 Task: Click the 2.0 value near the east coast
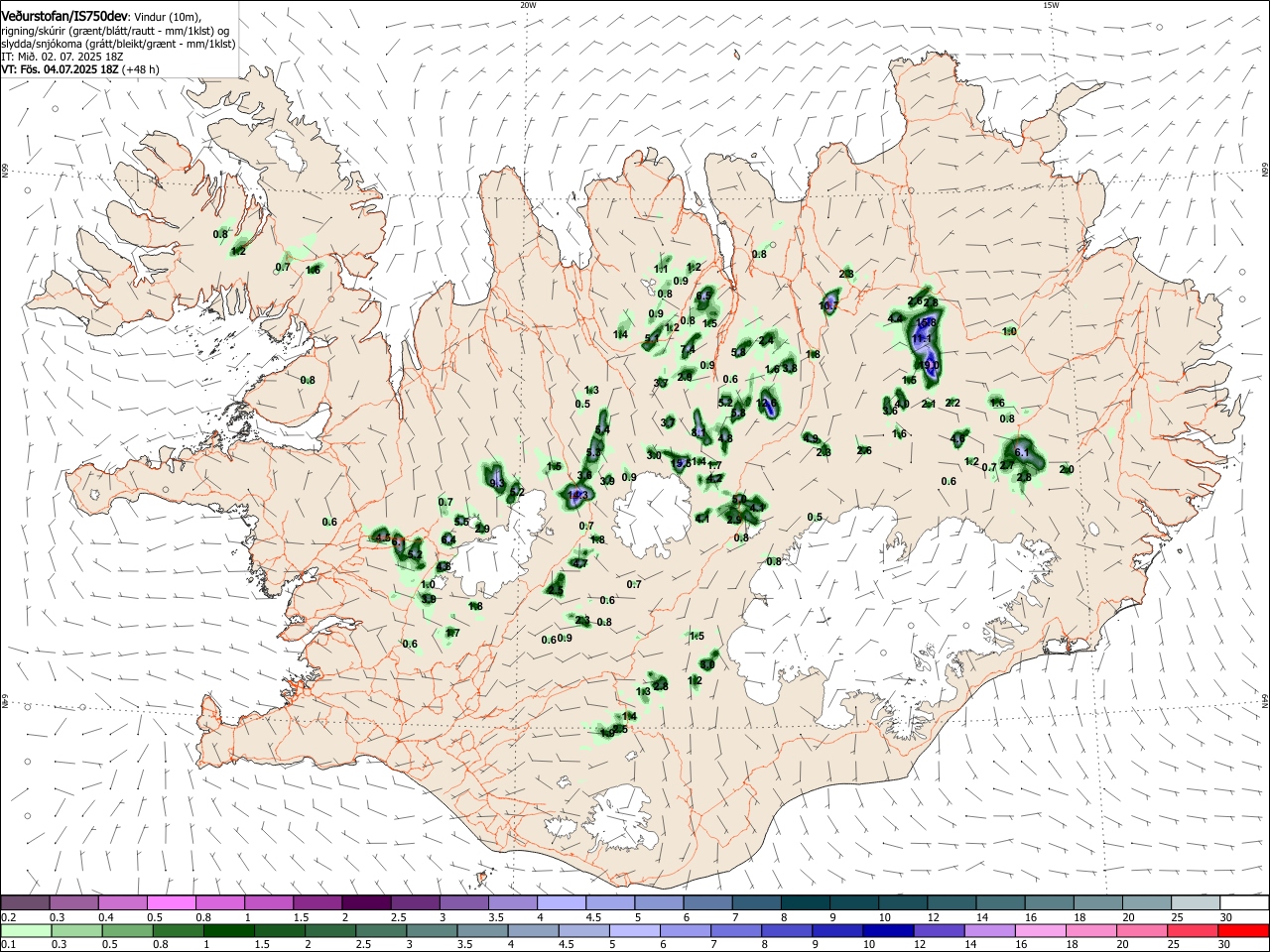point(1067,469)
